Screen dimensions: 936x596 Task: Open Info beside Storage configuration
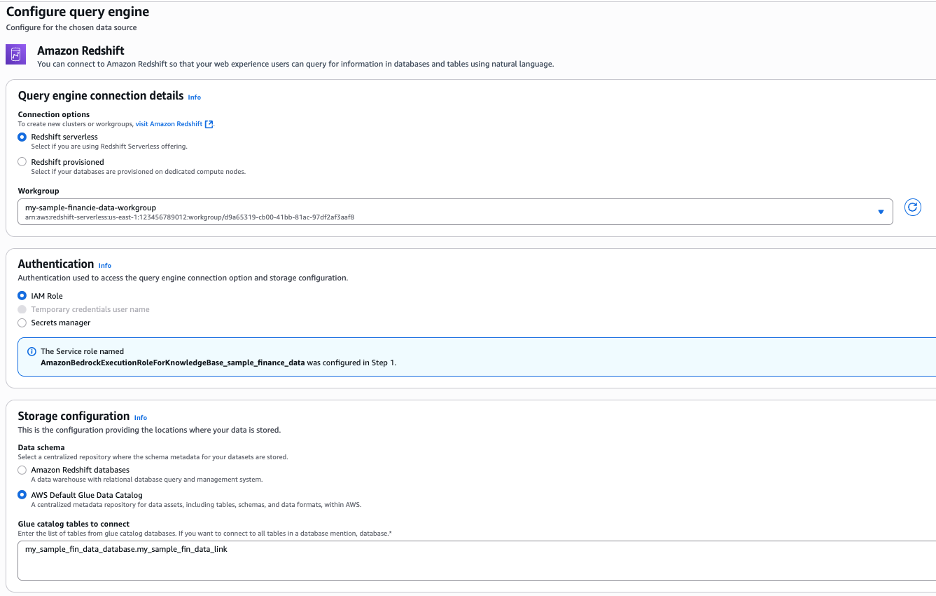(x=140, y=417)
